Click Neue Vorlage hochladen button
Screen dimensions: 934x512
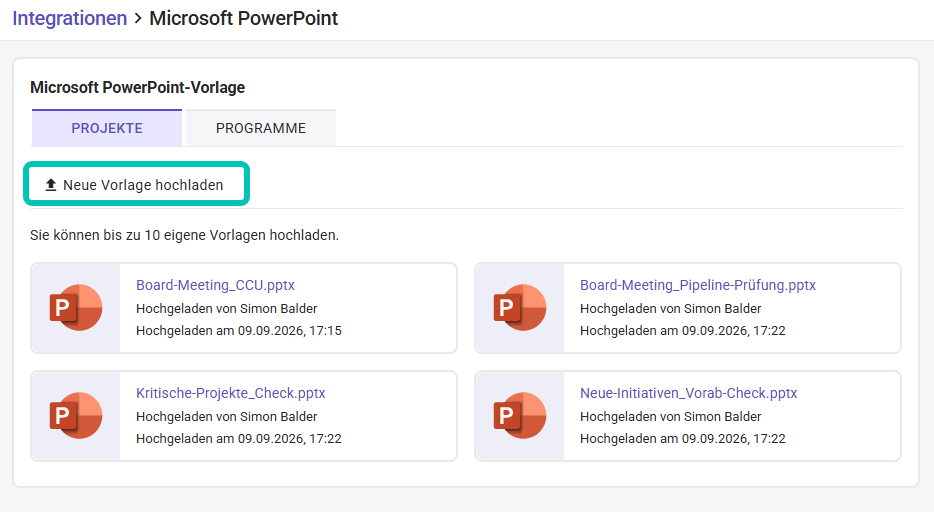click(136, 185)
